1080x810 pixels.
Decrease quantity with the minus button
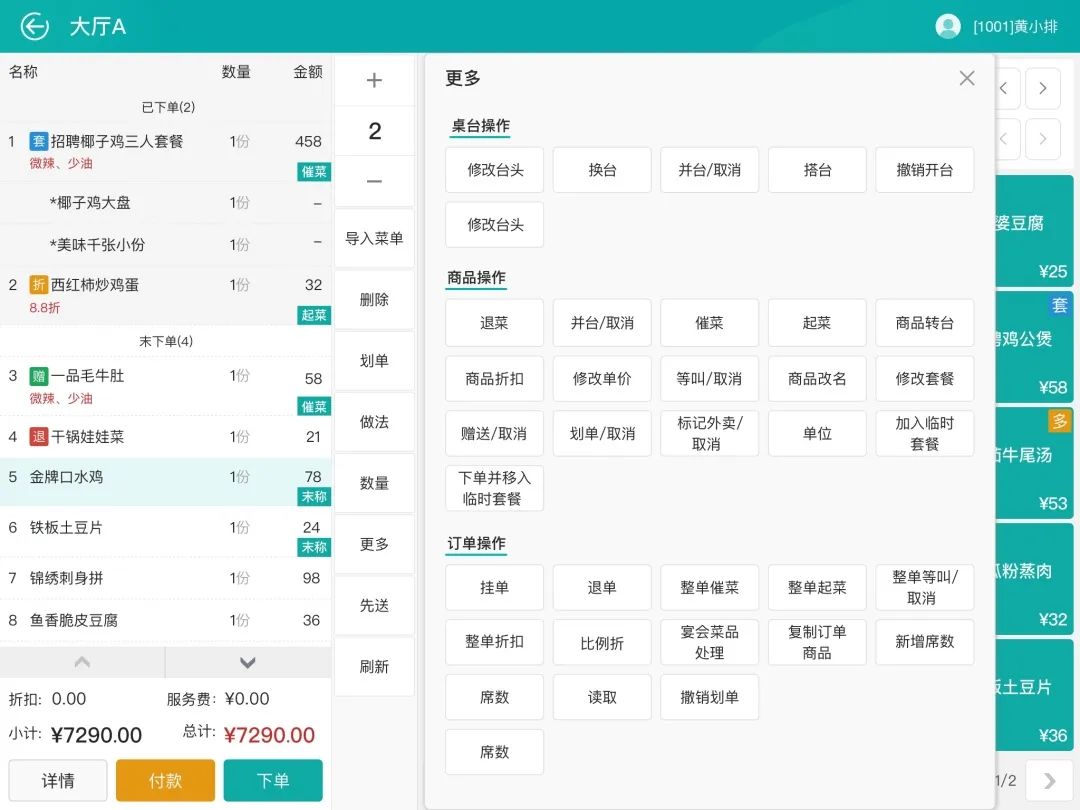(x=374, y=181)
